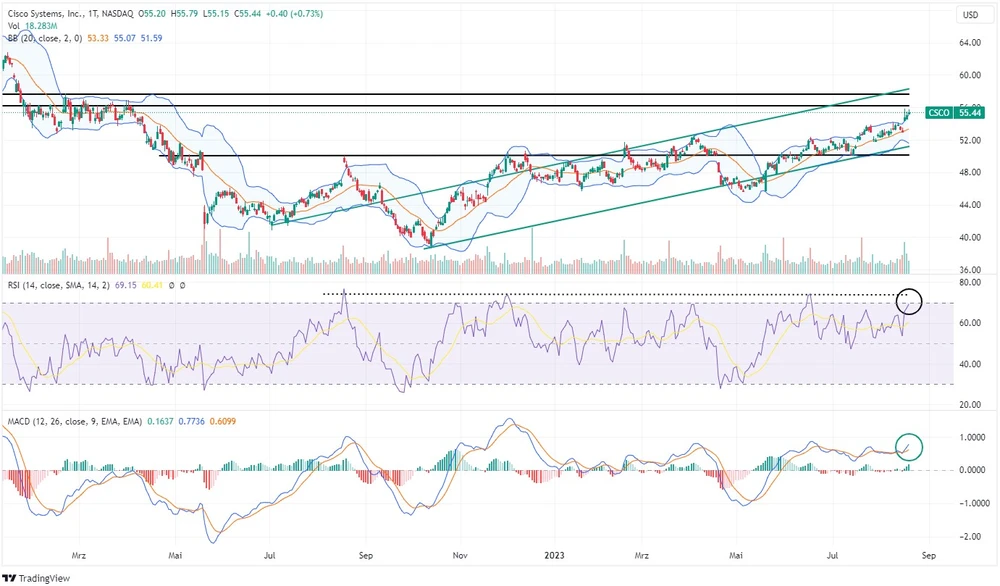Click the current price 55.44 badge
The height and width of the screenshot is (586, 1000).
pyautogui.click(x=968, y=114)
